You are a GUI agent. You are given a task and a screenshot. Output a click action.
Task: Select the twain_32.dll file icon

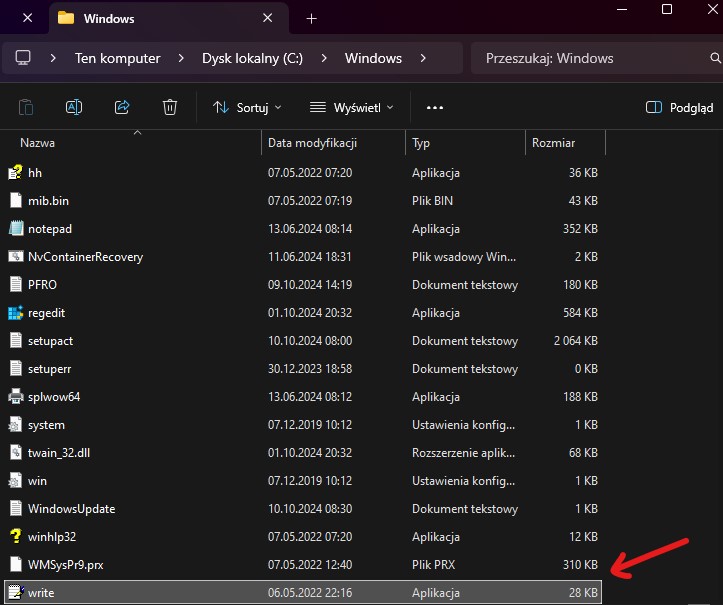(16, 452)
